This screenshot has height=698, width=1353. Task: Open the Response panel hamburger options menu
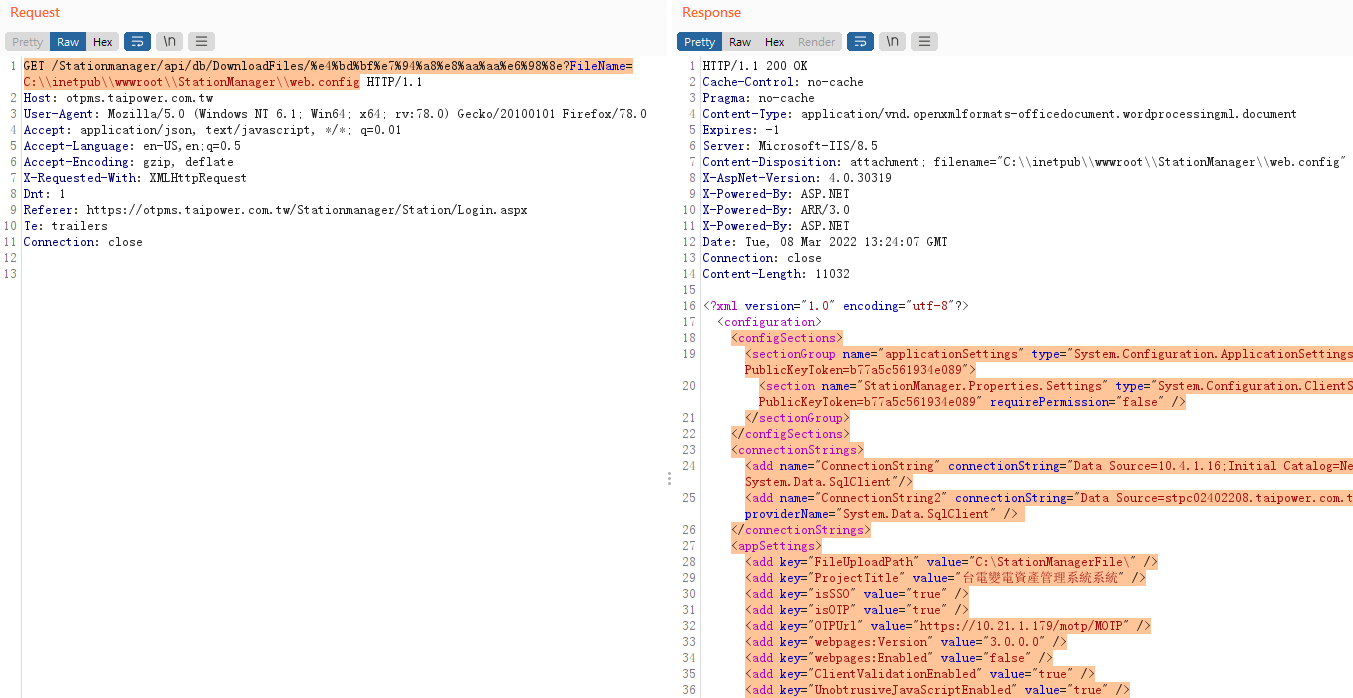coord(924,41)
